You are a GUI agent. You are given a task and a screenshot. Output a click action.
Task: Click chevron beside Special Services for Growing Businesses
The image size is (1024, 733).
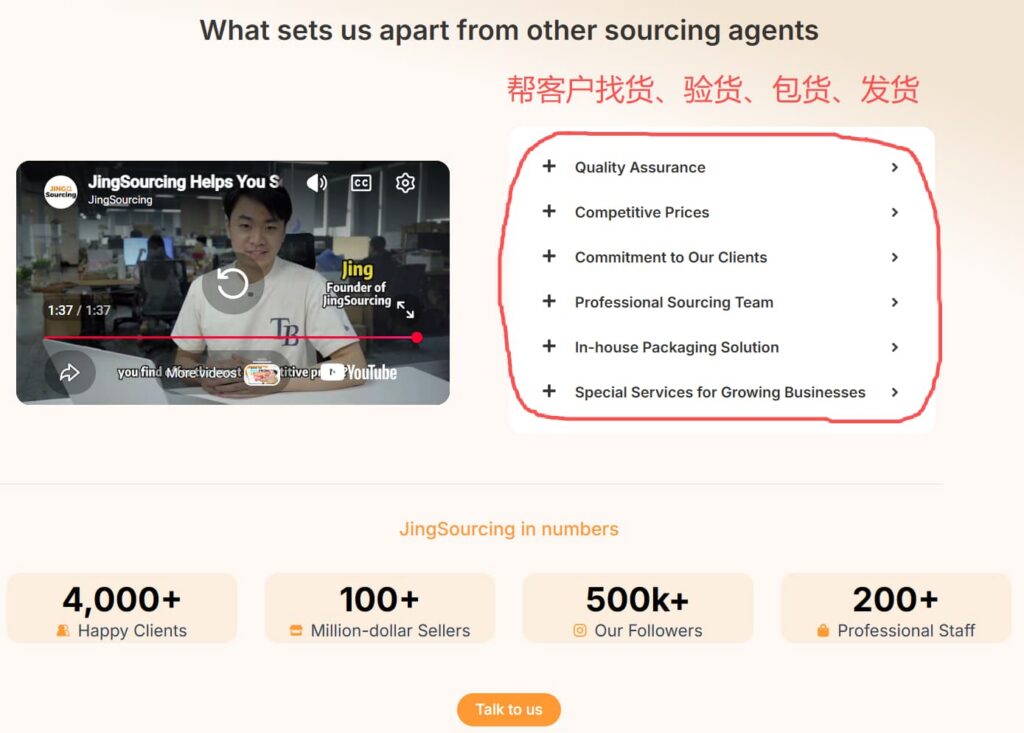tap(895, 392)
